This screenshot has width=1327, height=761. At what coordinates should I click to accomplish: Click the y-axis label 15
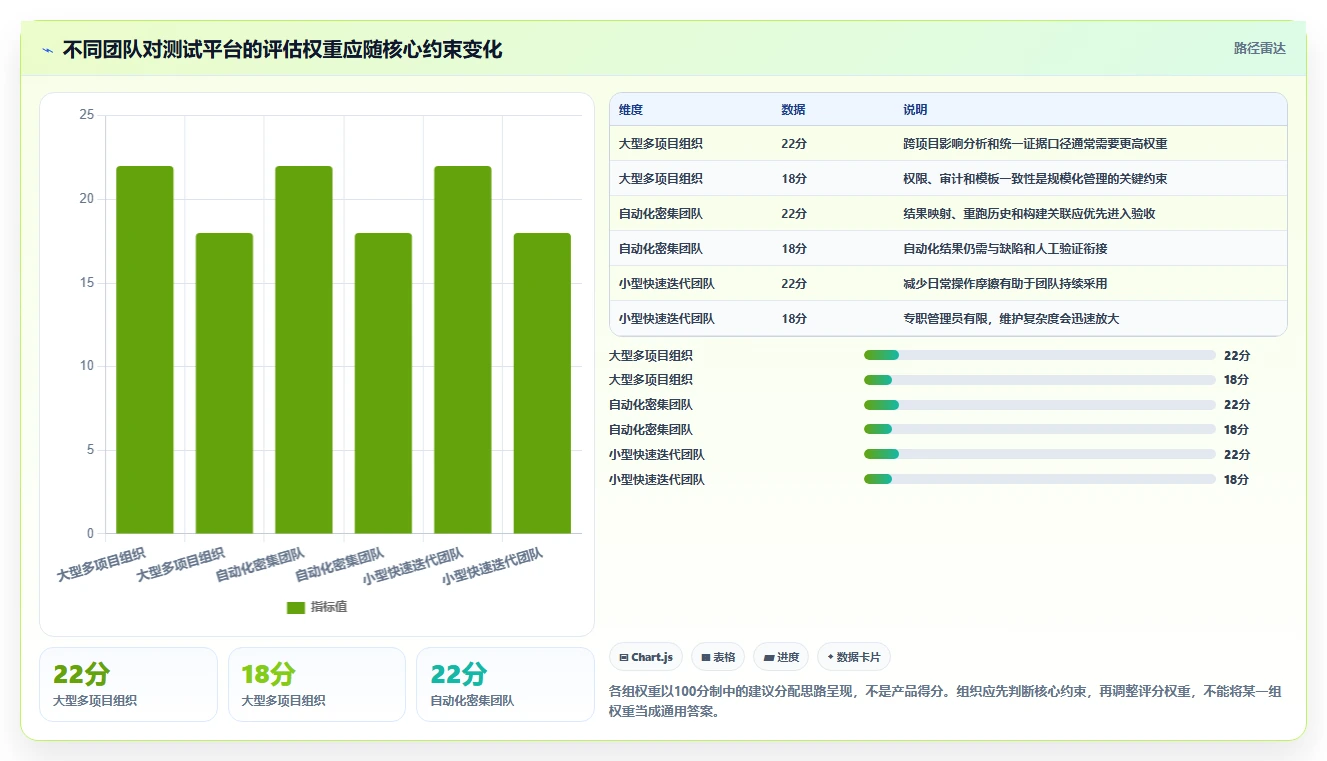tap(86, 283)
